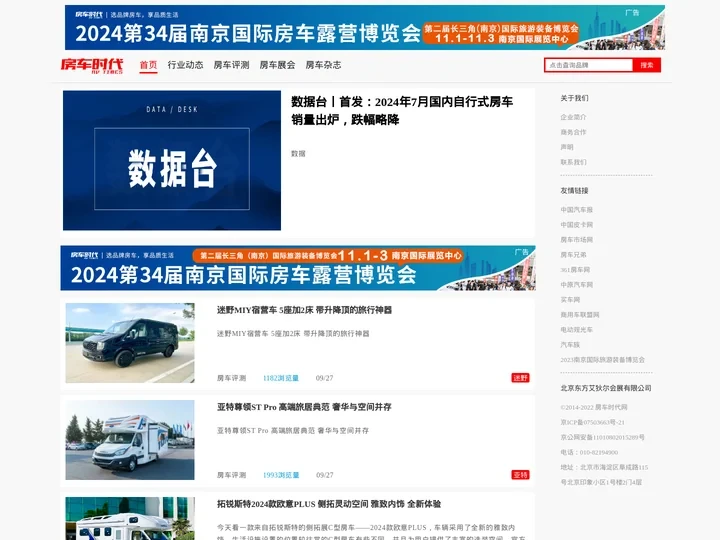
Task: Visit the 房车兄弟 friendly link
Action: (573, 255)
